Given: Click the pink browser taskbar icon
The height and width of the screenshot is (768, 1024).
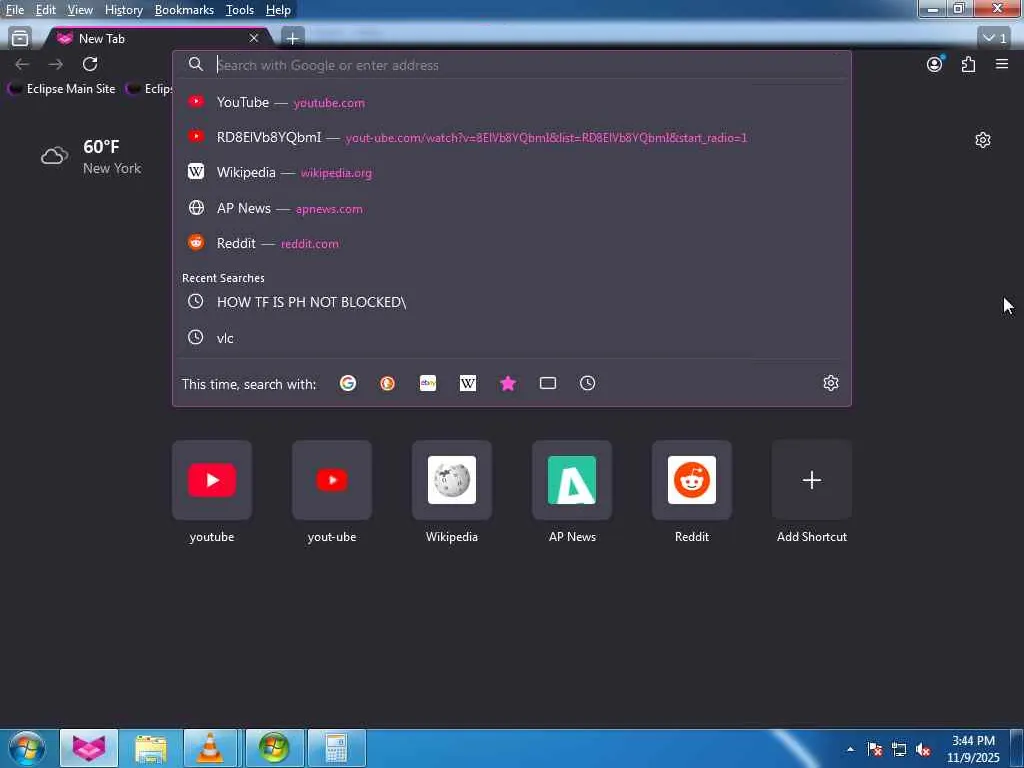Looking at the screenshot, I should (89, 748).
